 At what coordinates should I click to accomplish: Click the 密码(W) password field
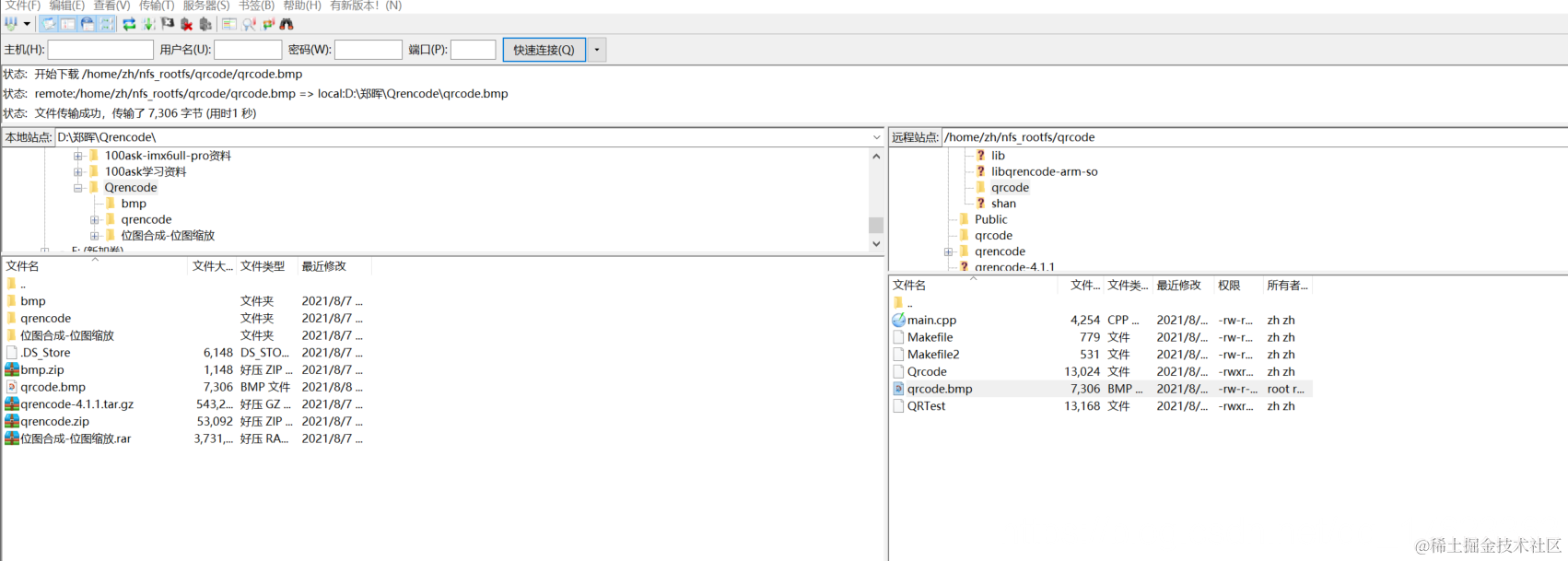click(x=369, y=50)
